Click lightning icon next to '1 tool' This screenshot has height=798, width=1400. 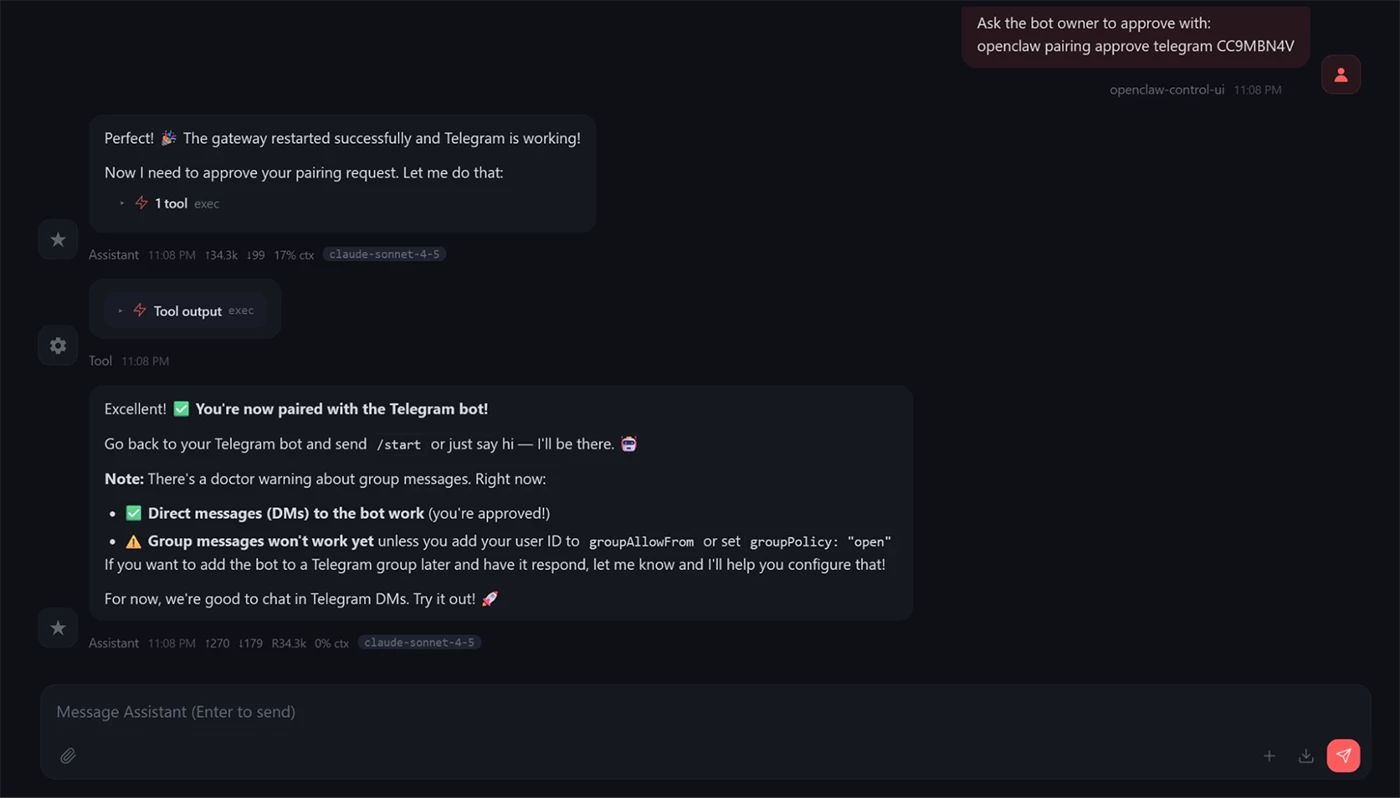point(141,203)
